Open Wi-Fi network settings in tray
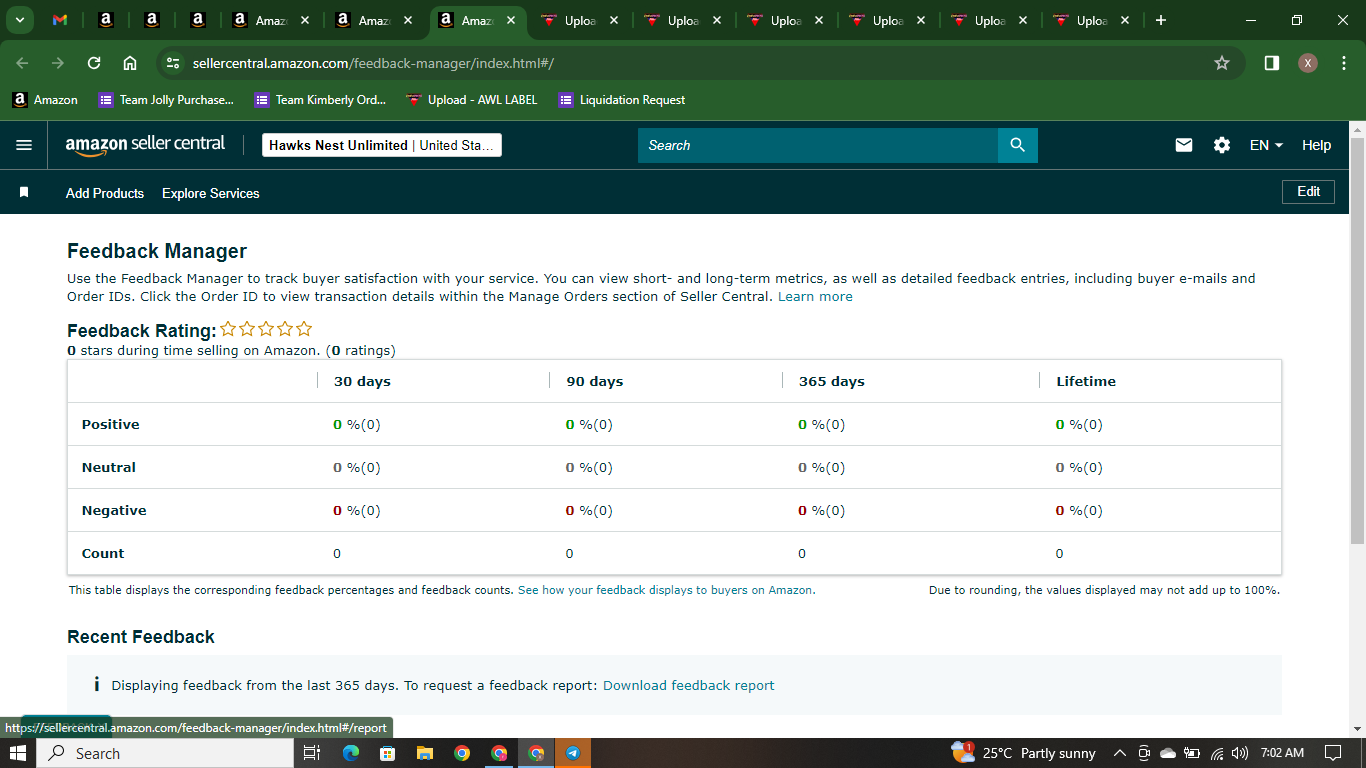 1217,753
